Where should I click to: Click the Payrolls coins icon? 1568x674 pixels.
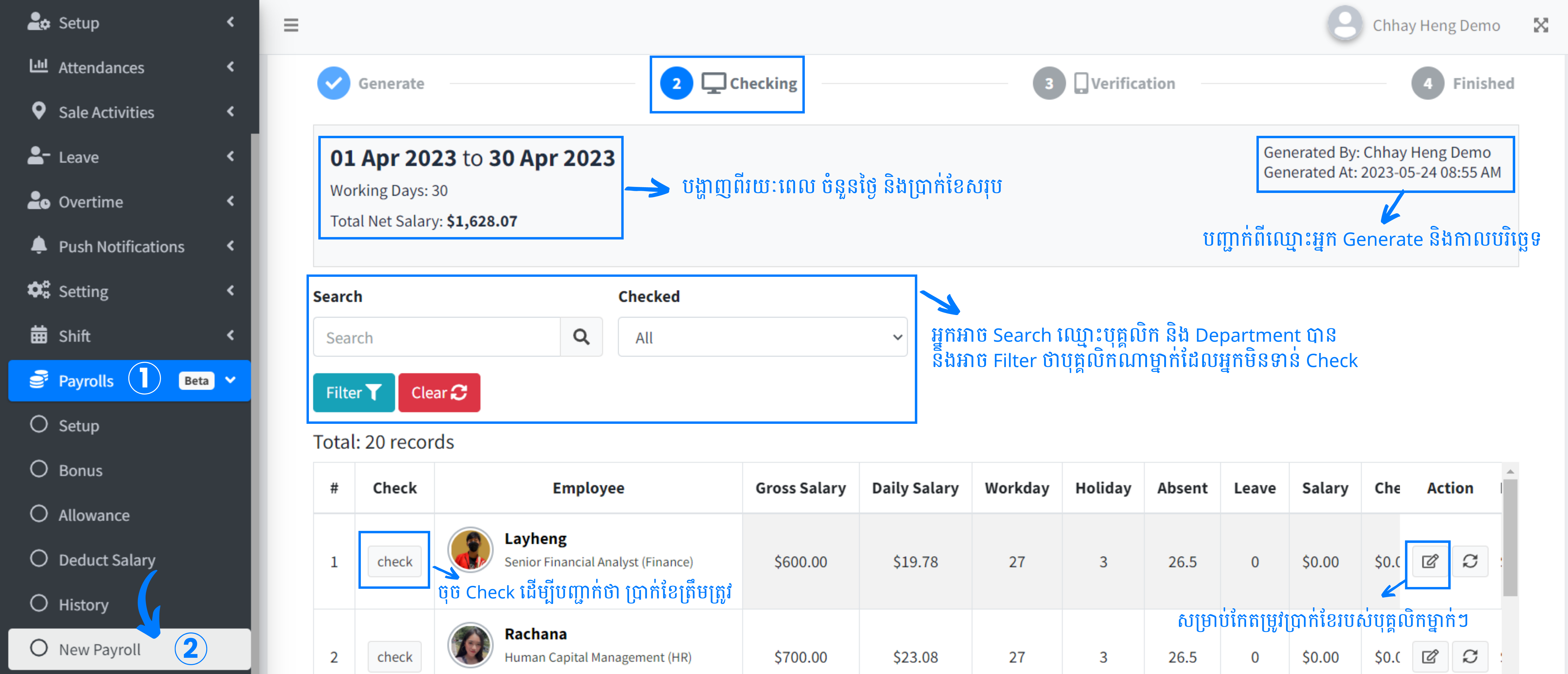point(38,379)
